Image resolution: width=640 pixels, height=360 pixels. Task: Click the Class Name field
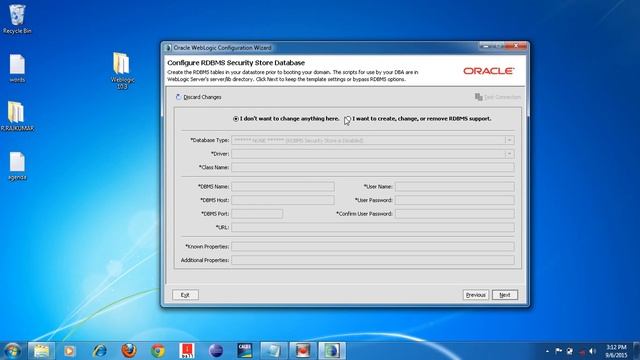click(372, 167)
